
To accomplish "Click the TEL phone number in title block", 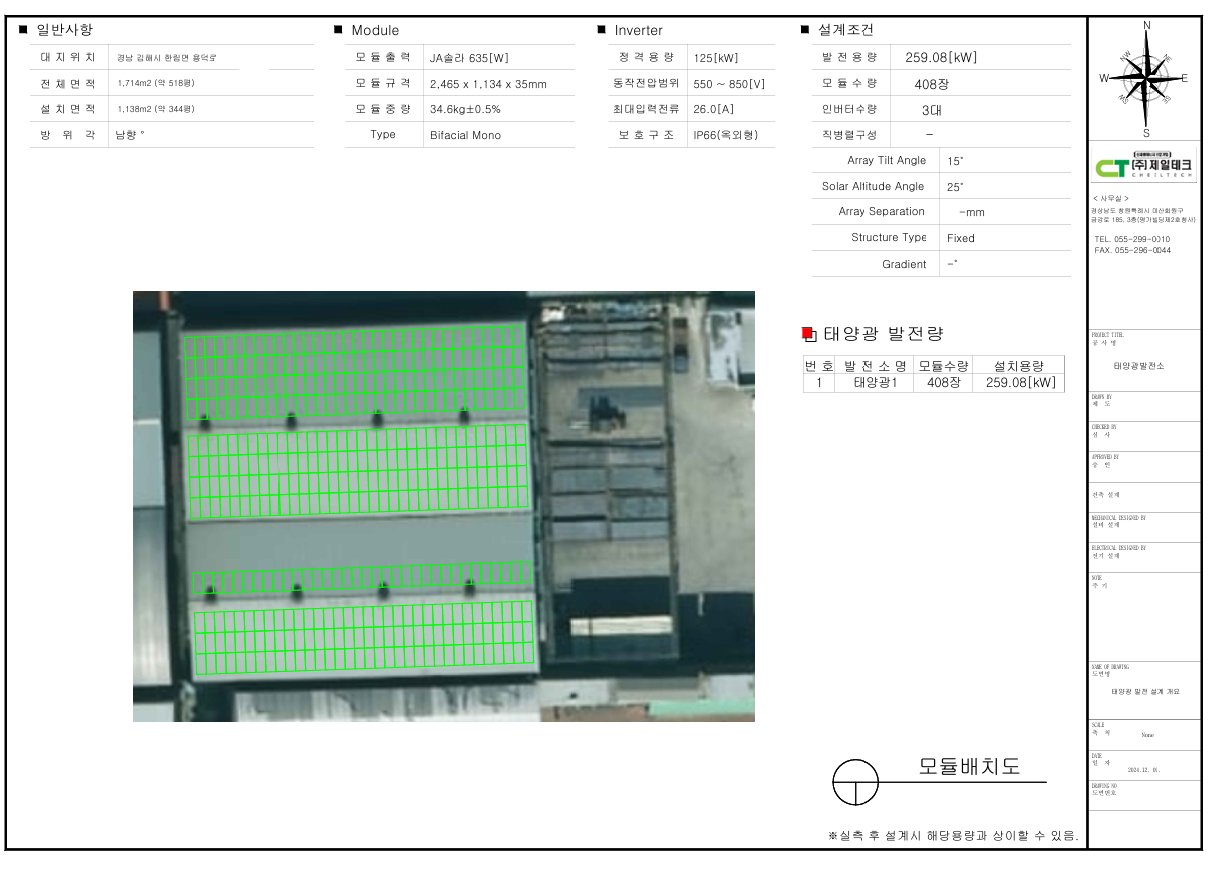I will coord(1132,240).
